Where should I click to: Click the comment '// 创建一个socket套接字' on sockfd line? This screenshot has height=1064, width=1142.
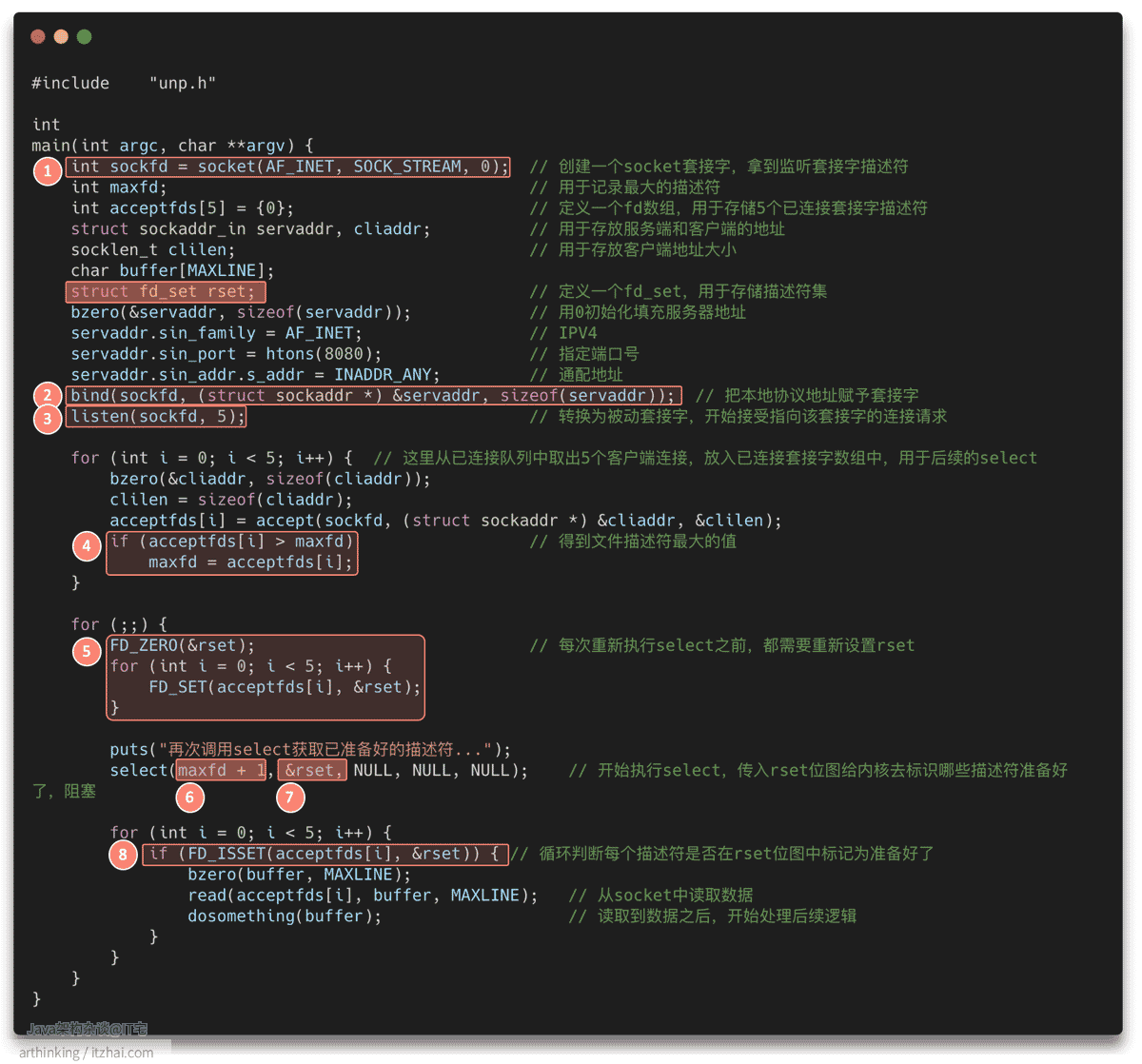[x=719, y=167]
